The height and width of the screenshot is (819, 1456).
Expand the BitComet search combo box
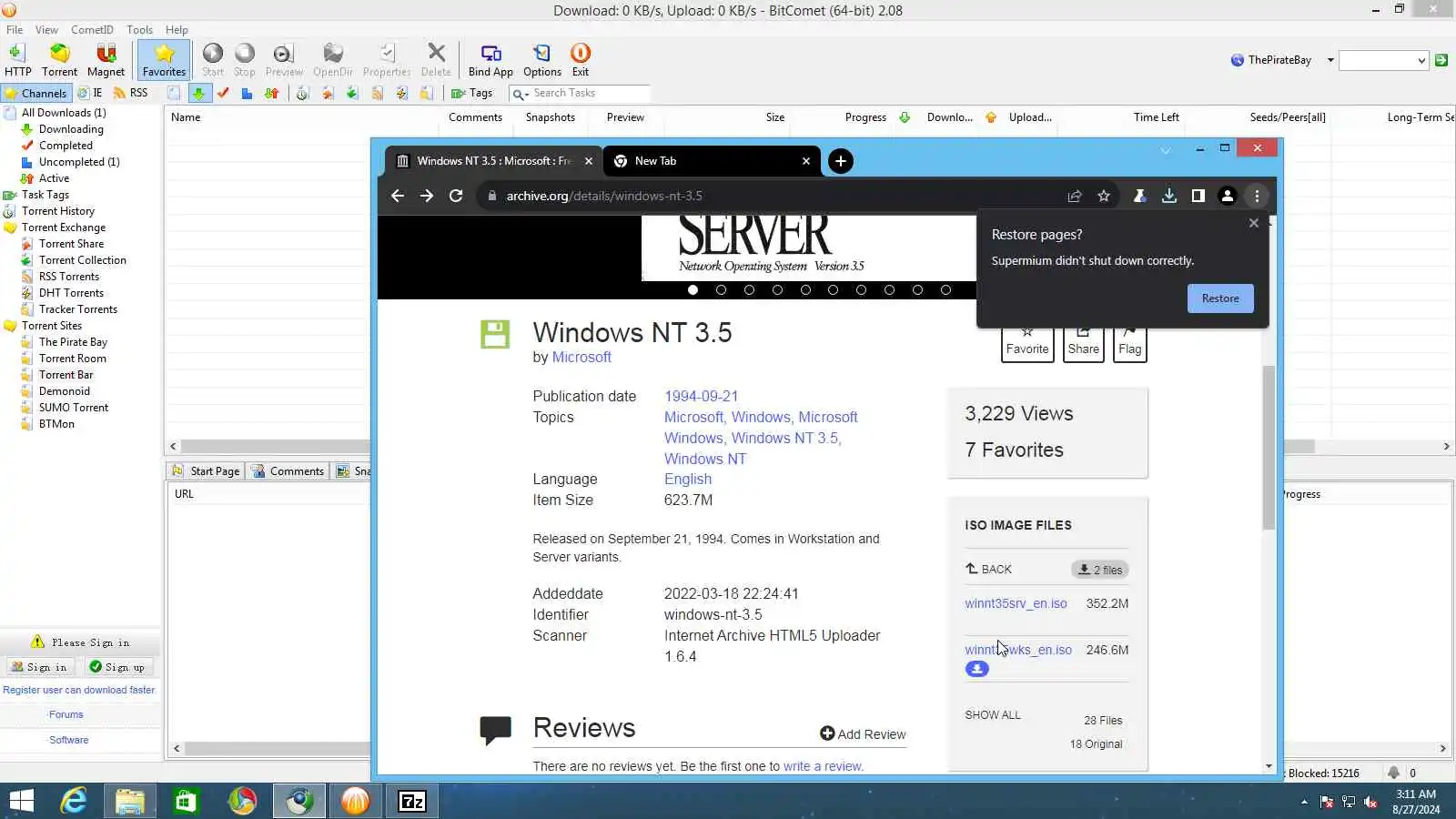pos(1421,60)
